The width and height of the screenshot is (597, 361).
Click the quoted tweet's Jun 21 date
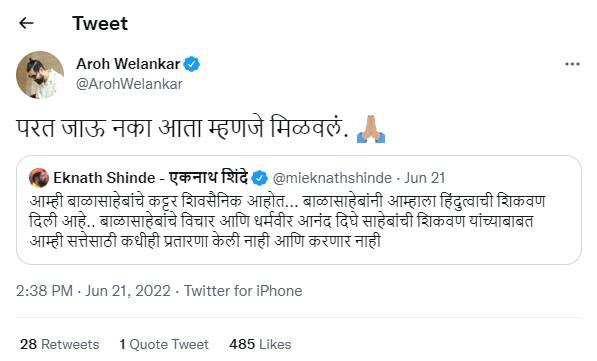tap(424, 178)
